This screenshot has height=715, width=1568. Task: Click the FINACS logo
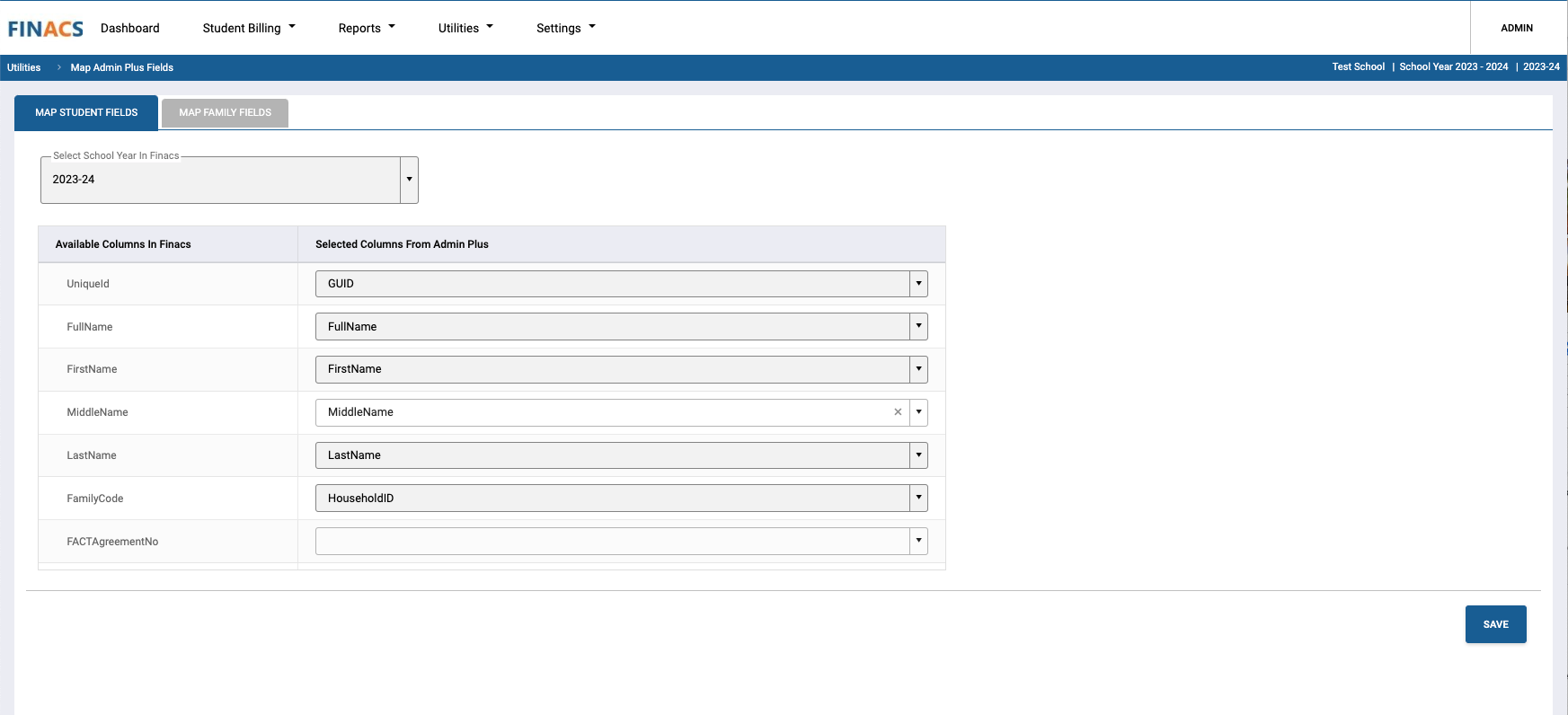[46, 29]
